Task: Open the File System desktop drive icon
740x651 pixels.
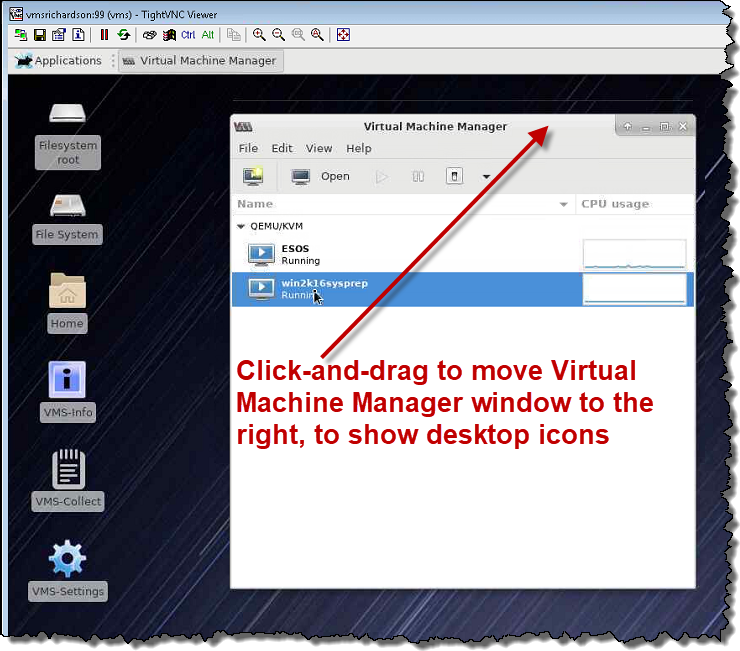Action: [x=67, y=218]
